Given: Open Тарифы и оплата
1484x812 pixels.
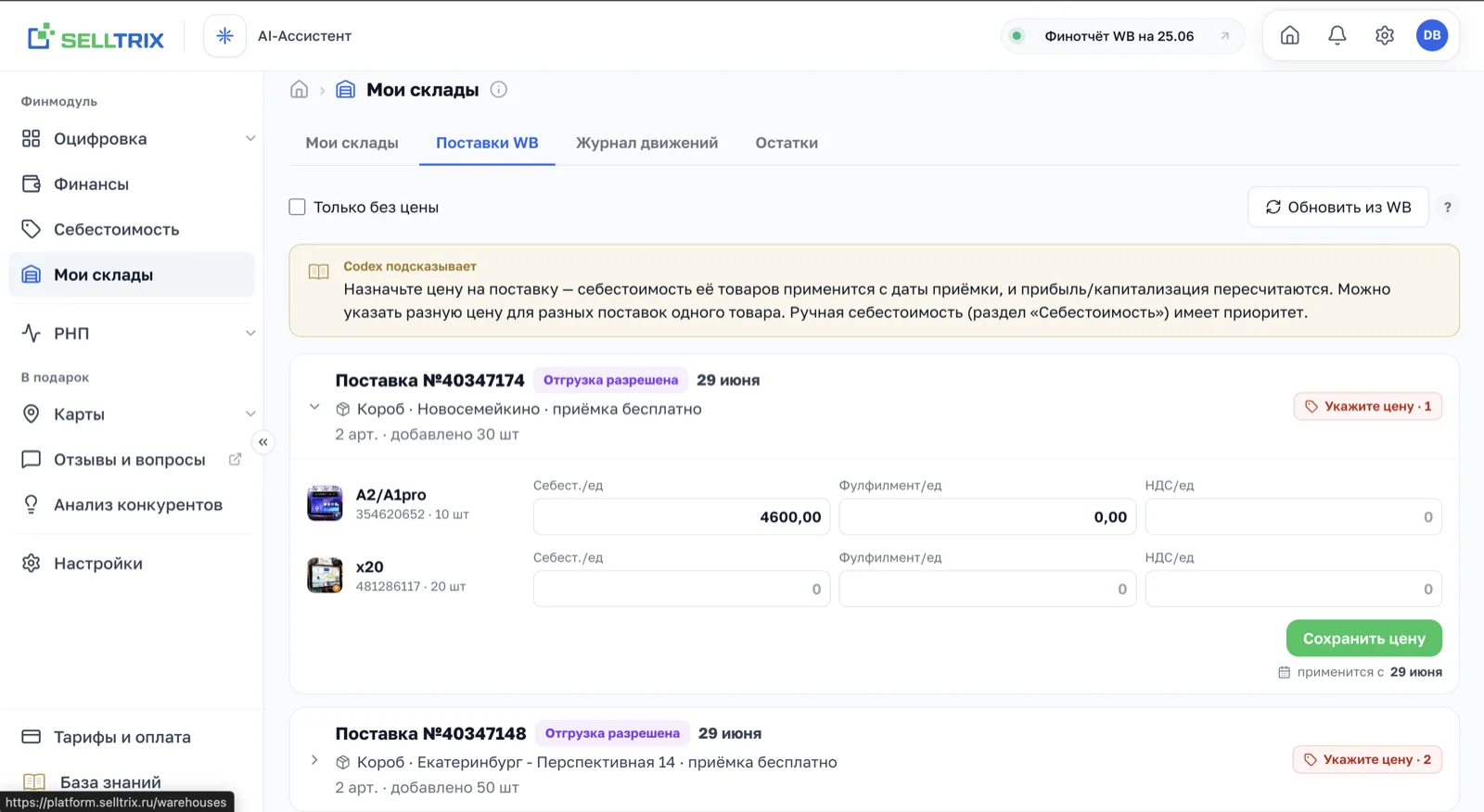Looking at the screenshot, I should coord(132,737).
